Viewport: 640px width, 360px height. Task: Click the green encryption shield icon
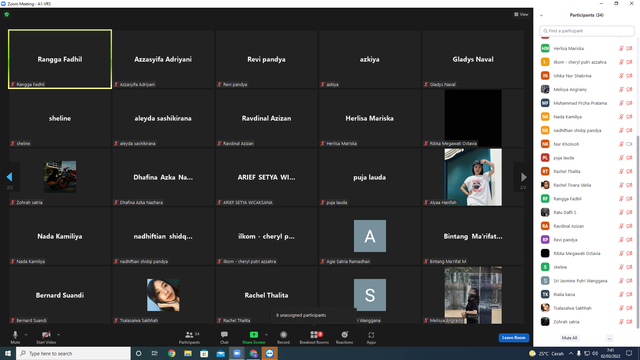pos(7,14)
